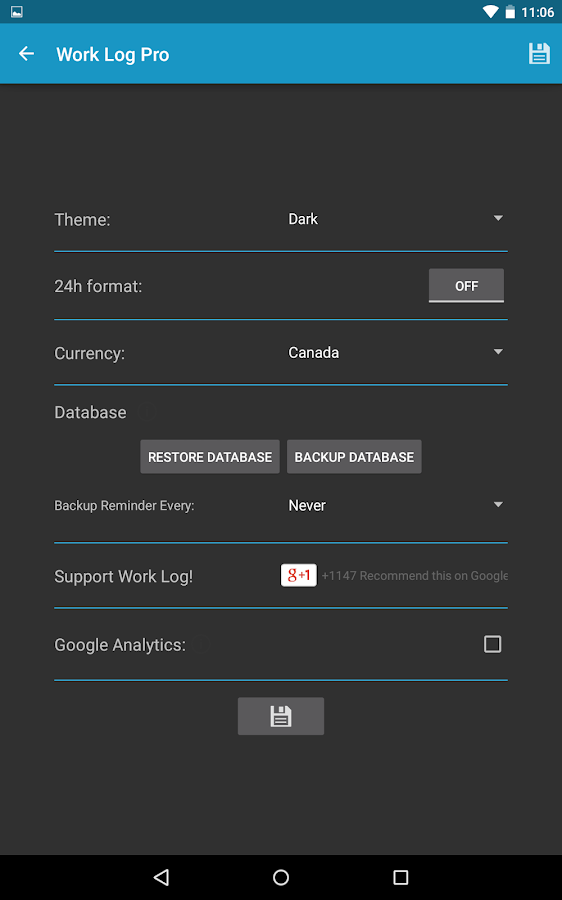Click the RESTORE DATABASE button

click(x=210, y=457)
